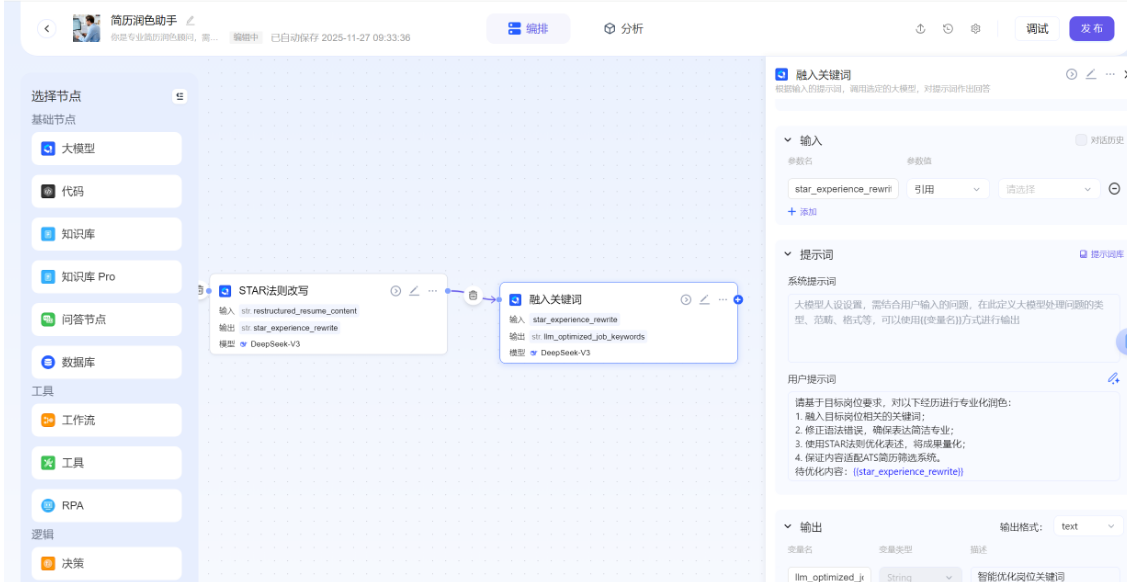1127x582 pixels.
Task: Click the edit pencil on the 融入关键词 canvas node
Action: coord(704,299)
